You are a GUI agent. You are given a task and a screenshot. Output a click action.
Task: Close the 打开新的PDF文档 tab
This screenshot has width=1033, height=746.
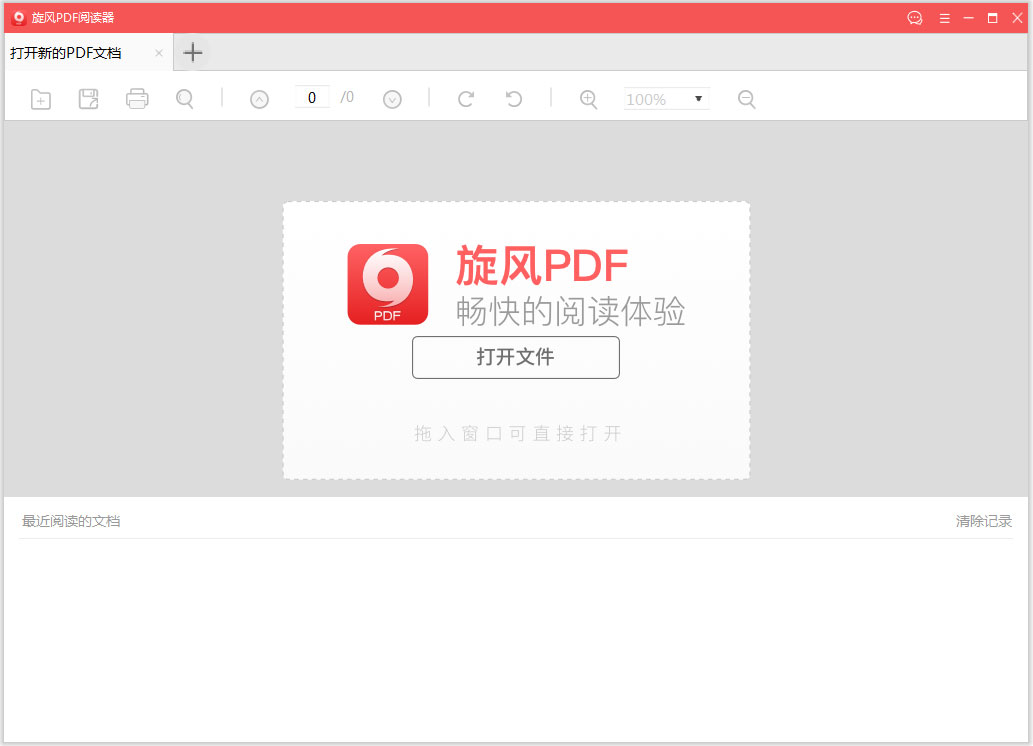click(x=158, y=53)
